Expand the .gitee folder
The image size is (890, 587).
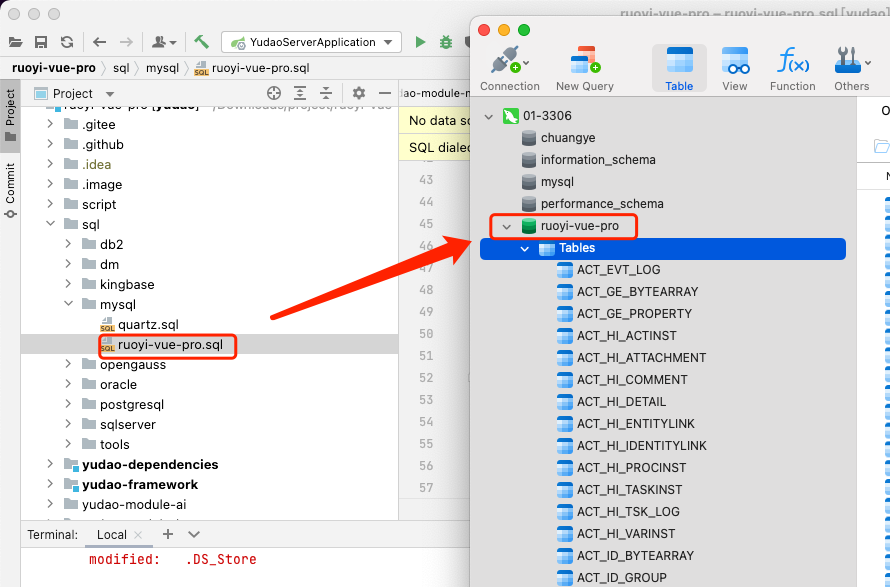[x=51, y=124]
